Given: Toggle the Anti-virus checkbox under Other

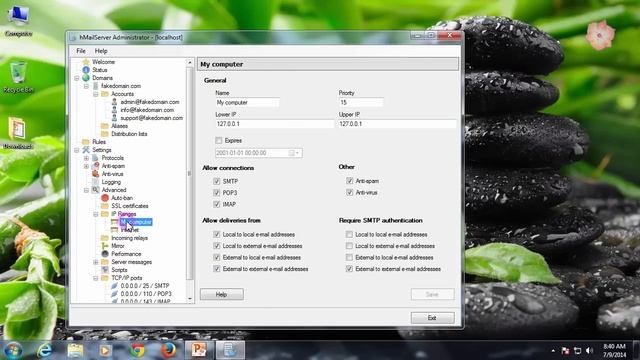Looking at the screenshot, I should point(349,192).
